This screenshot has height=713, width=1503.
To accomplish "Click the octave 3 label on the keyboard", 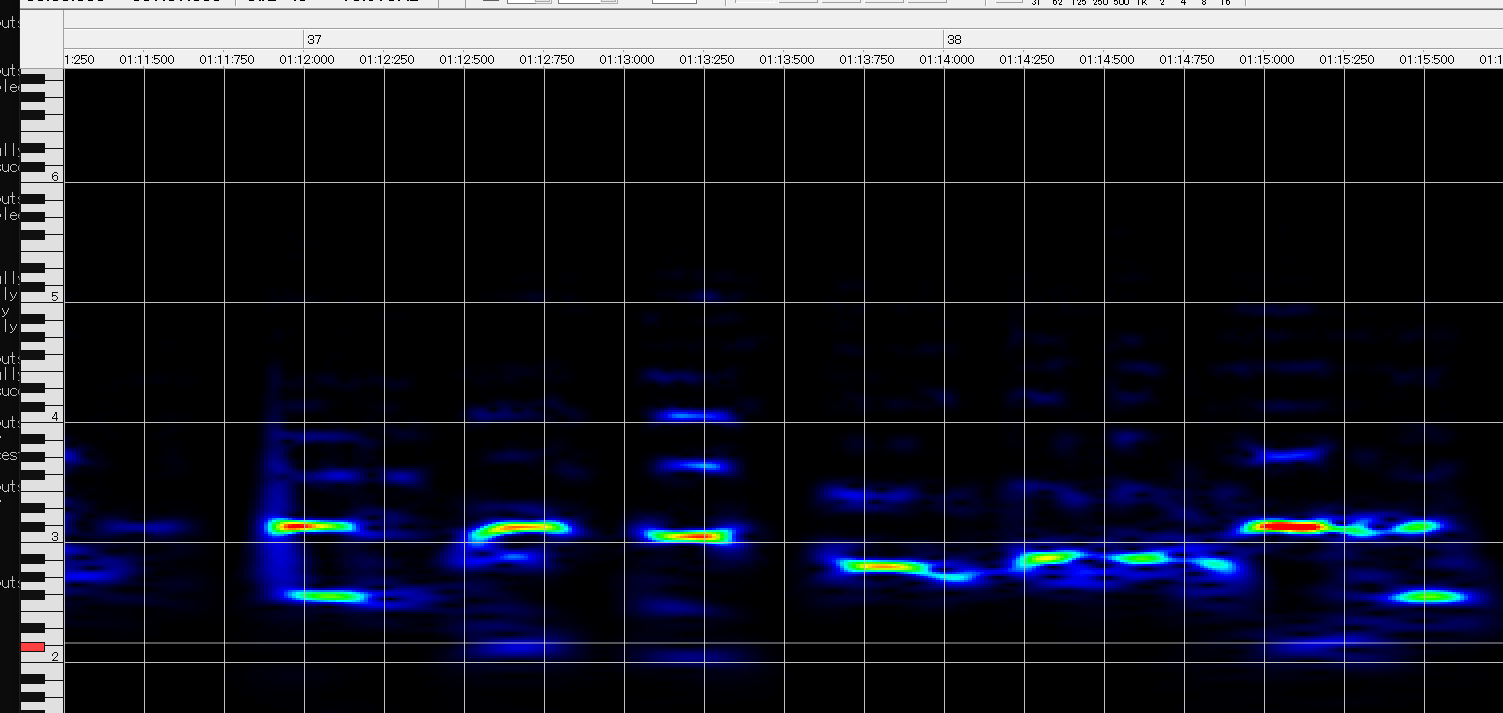I will [55, 537].
